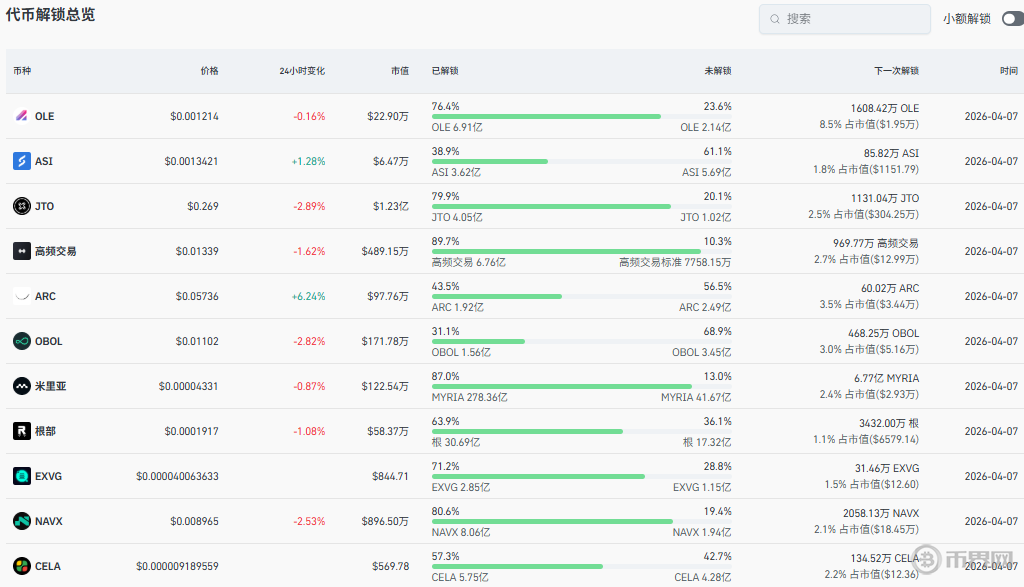The height and width of the screenshot is (587, 1024).
Task: Click locked amount 高频交易标准 7758.15万
Action: tap(675, 262)
